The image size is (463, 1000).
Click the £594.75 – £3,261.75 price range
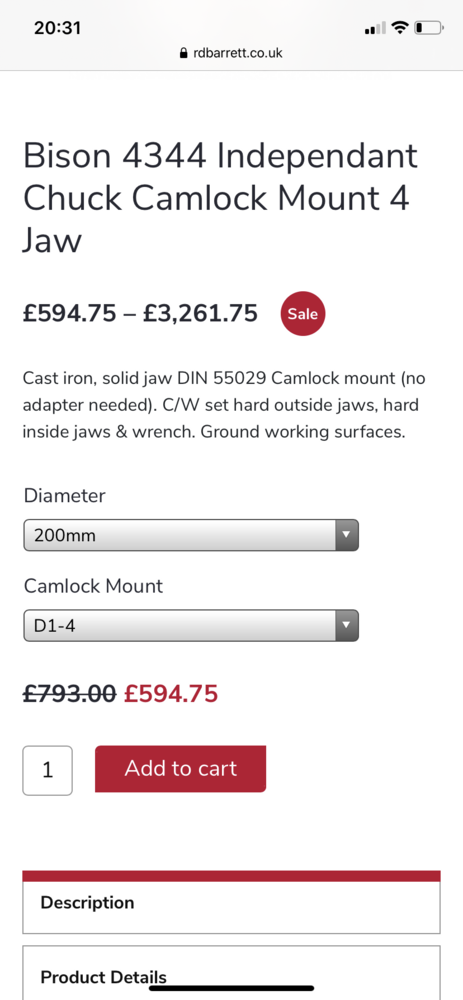click(x=140, y=313)
